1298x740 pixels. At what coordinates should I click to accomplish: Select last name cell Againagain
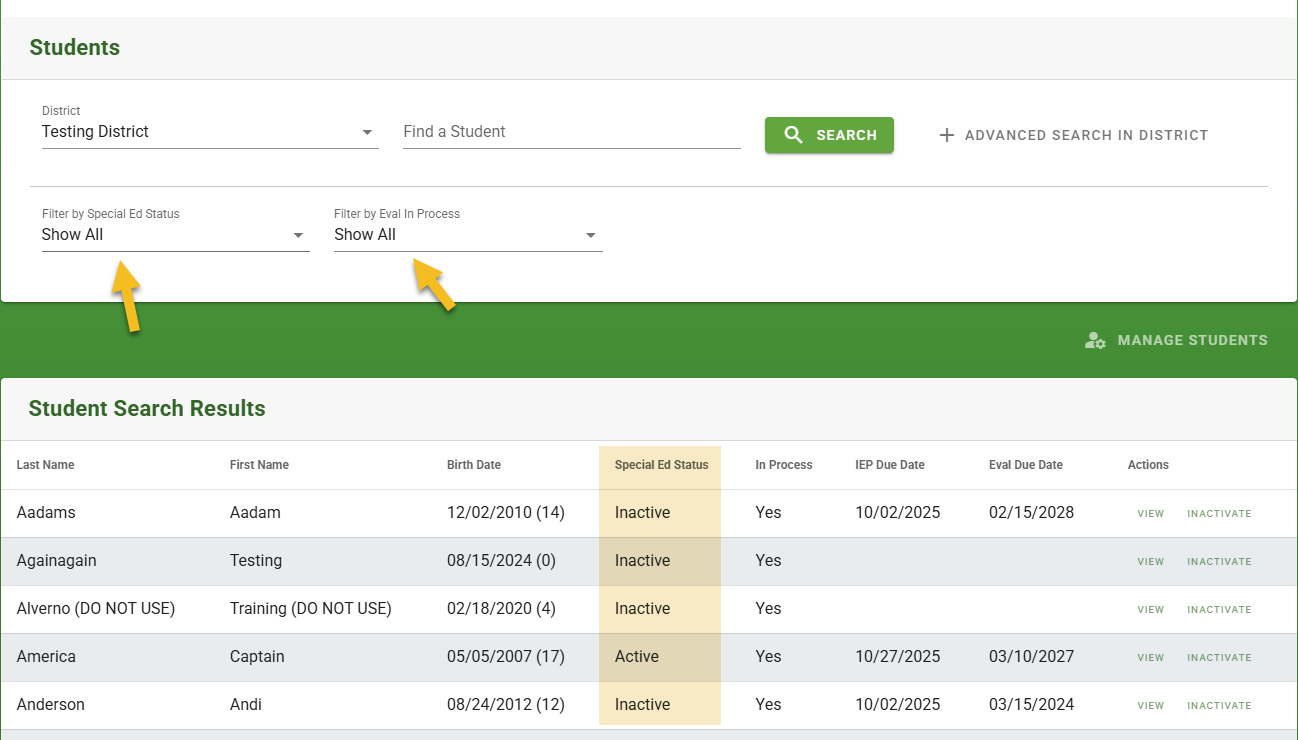pos(57,561)
